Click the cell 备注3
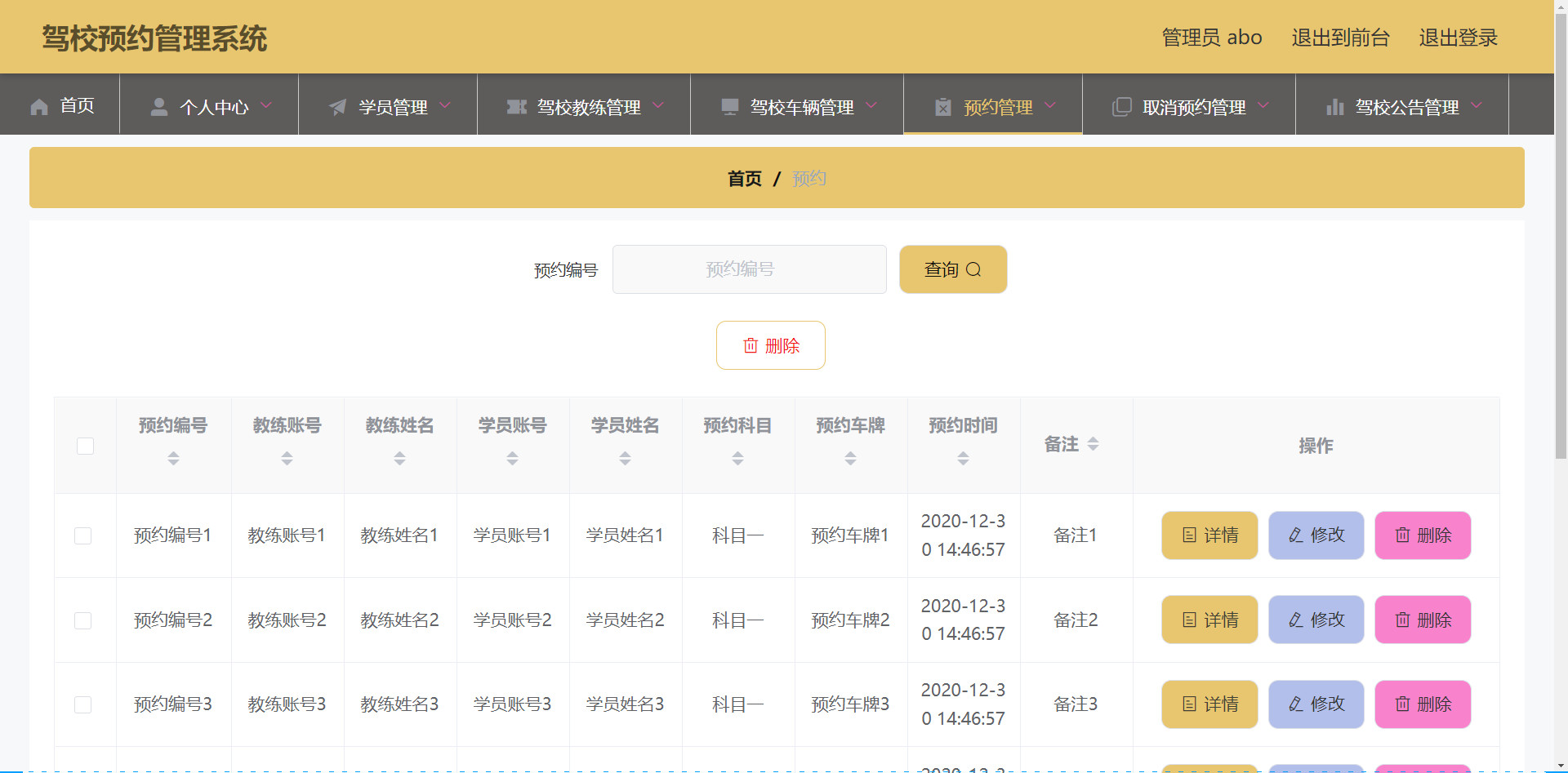This screenshot has height=773, width=1568. point(1076,704)
